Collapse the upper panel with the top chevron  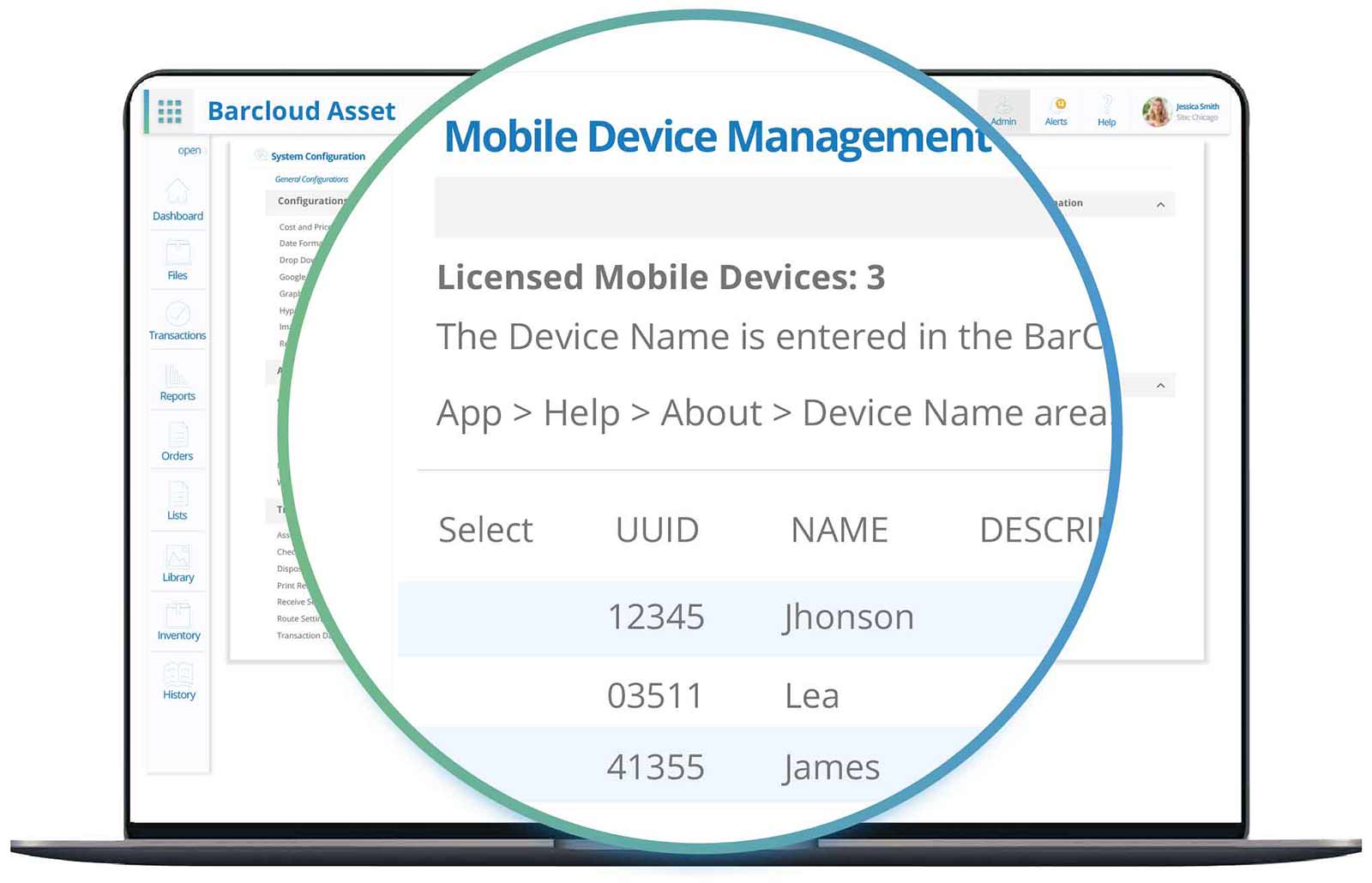click(x=1160, y=205)
